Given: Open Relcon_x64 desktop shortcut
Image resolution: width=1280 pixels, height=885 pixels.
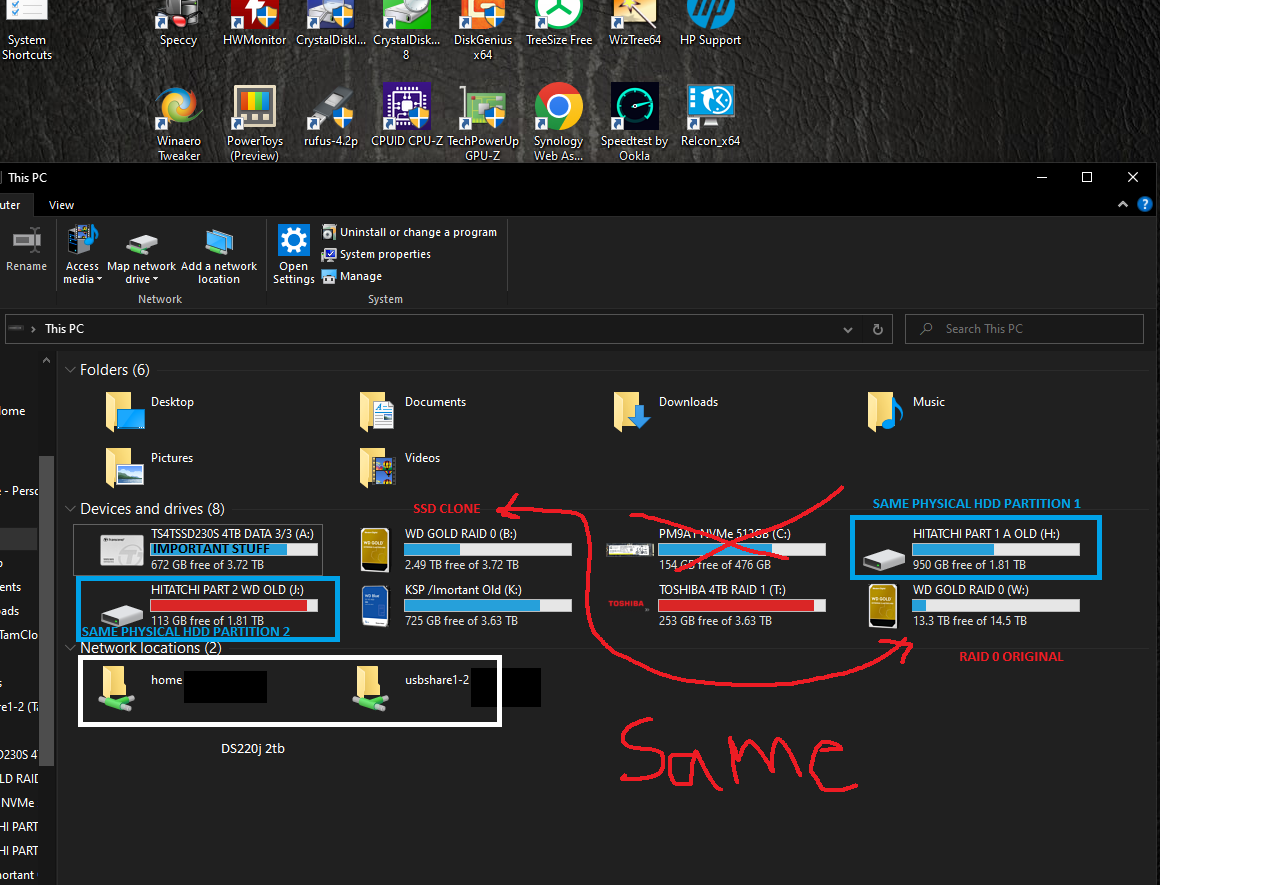Looking at the screenshot, I should pyautogui.click(x=710, y=116).
